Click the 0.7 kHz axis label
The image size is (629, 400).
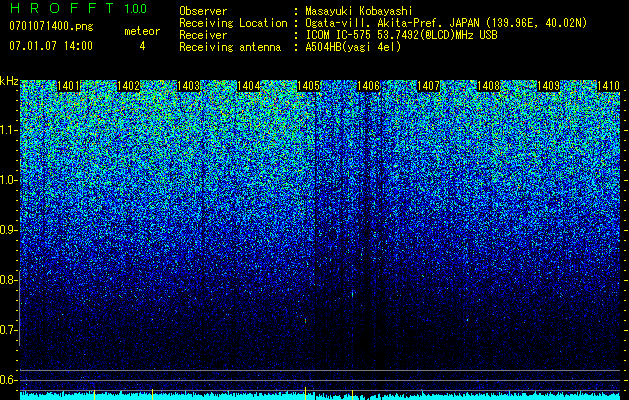[8, 330]
